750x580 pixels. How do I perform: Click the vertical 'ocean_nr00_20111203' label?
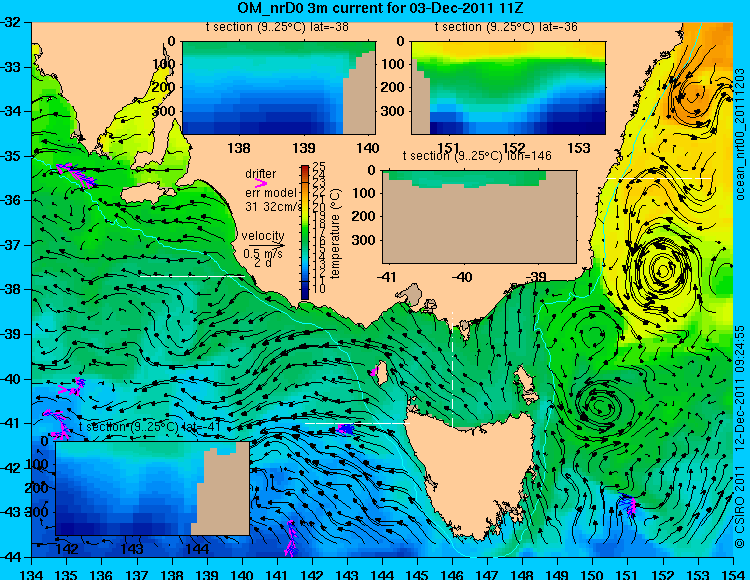click(739, 134)
